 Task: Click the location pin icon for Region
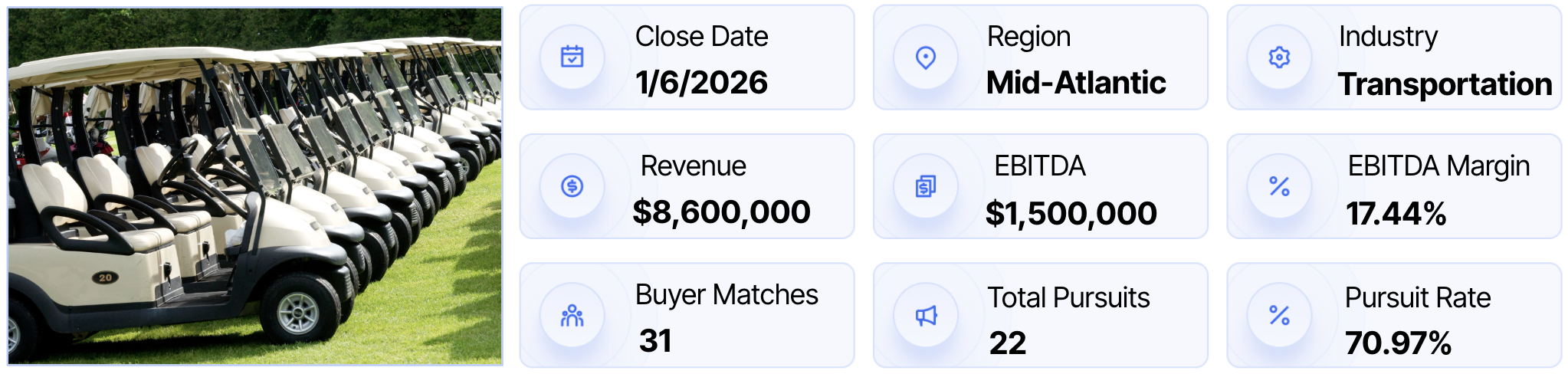(x=926, y=57)
